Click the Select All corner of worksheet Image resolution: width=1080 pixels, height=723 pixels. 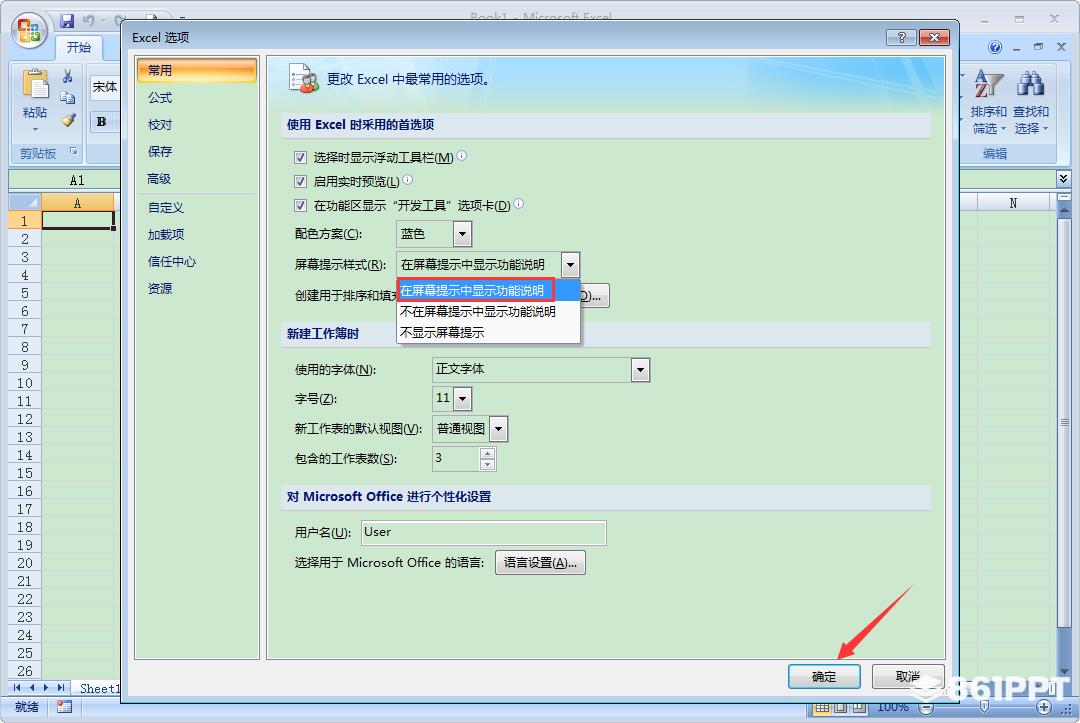click(x=25, y=202)
